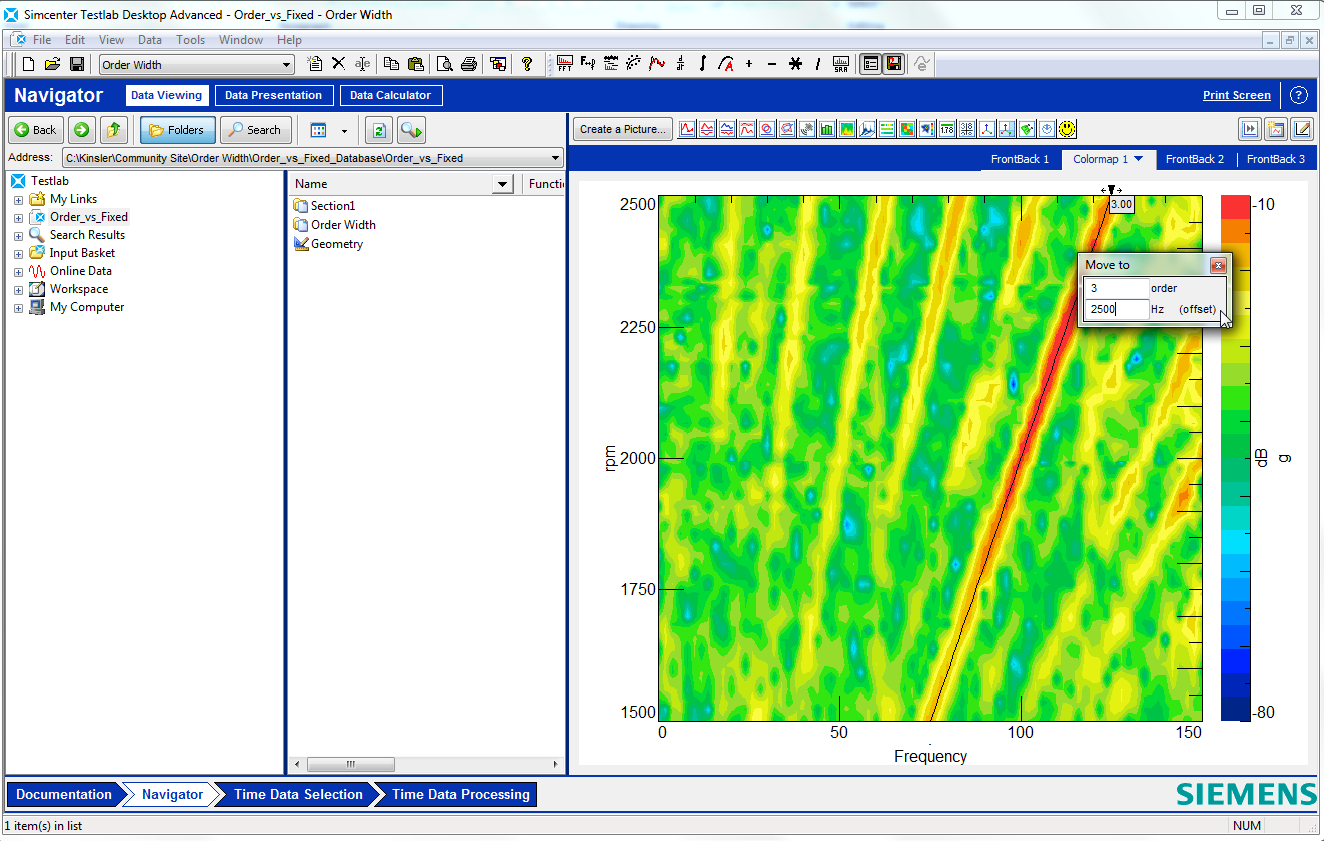Open the Tools menu

click(190, 40)
